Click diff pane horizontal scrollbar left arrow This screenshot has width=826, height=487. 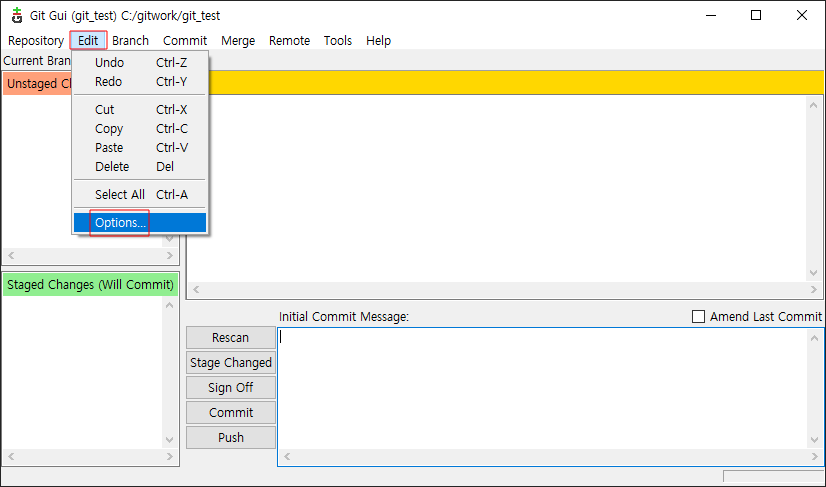[196, 289]
